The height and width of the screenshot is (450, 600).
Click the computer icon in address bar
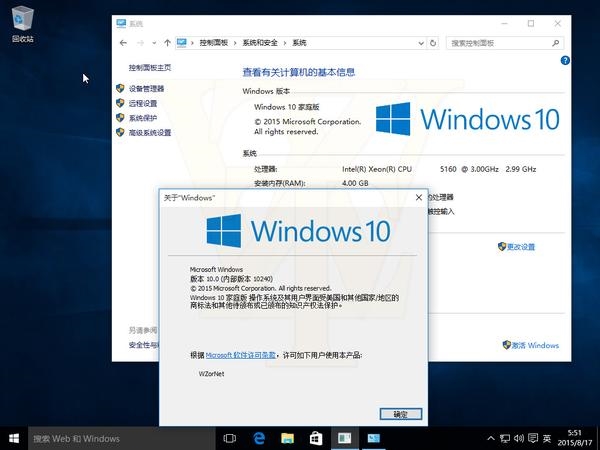pyautogui.click(x=182, y=43)
